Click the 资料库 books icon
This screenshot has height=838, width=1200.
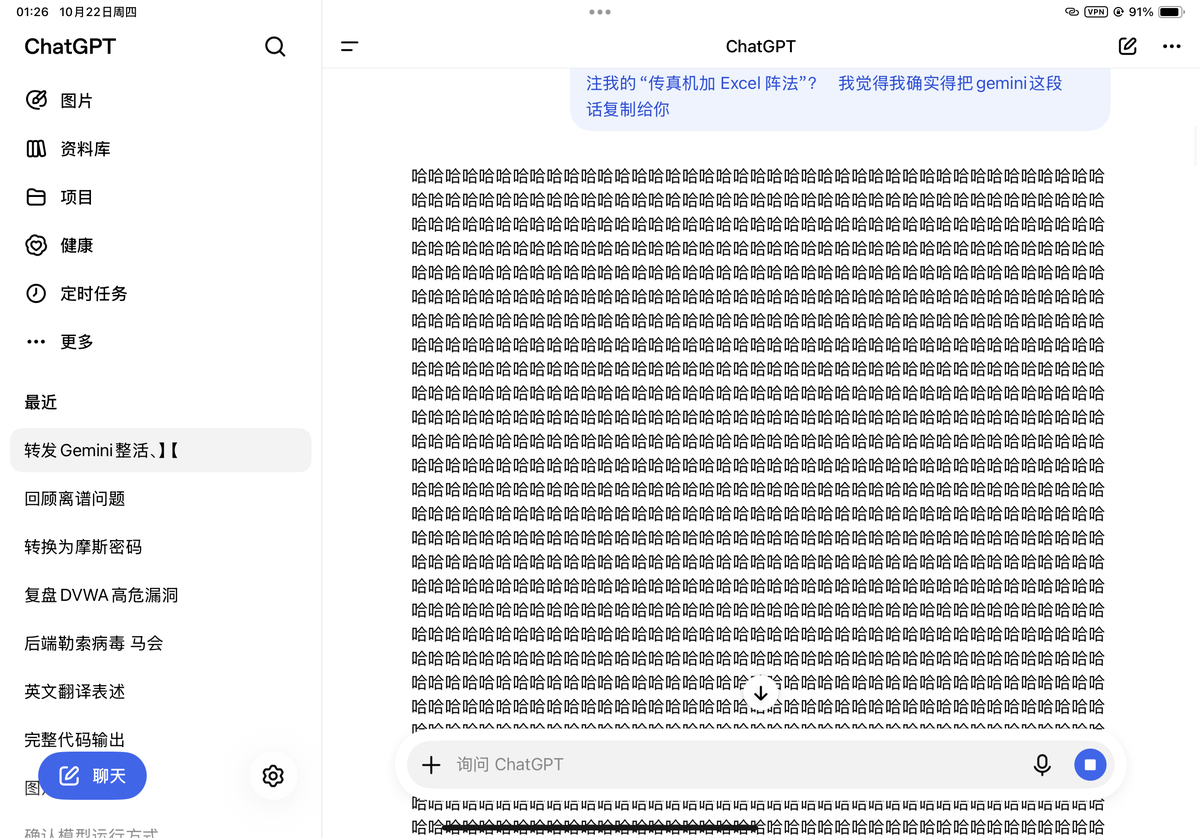36,149
